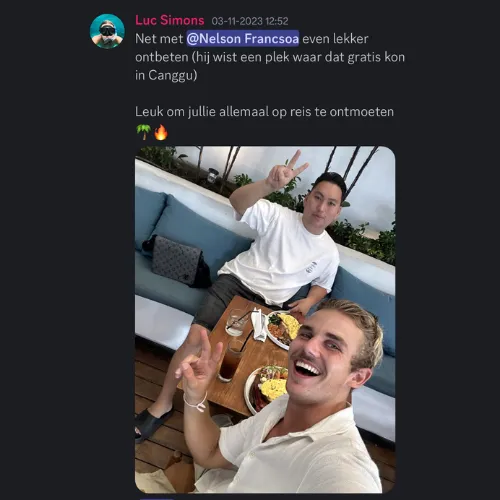Click the palm tree emoji

(x=143, y=132)
